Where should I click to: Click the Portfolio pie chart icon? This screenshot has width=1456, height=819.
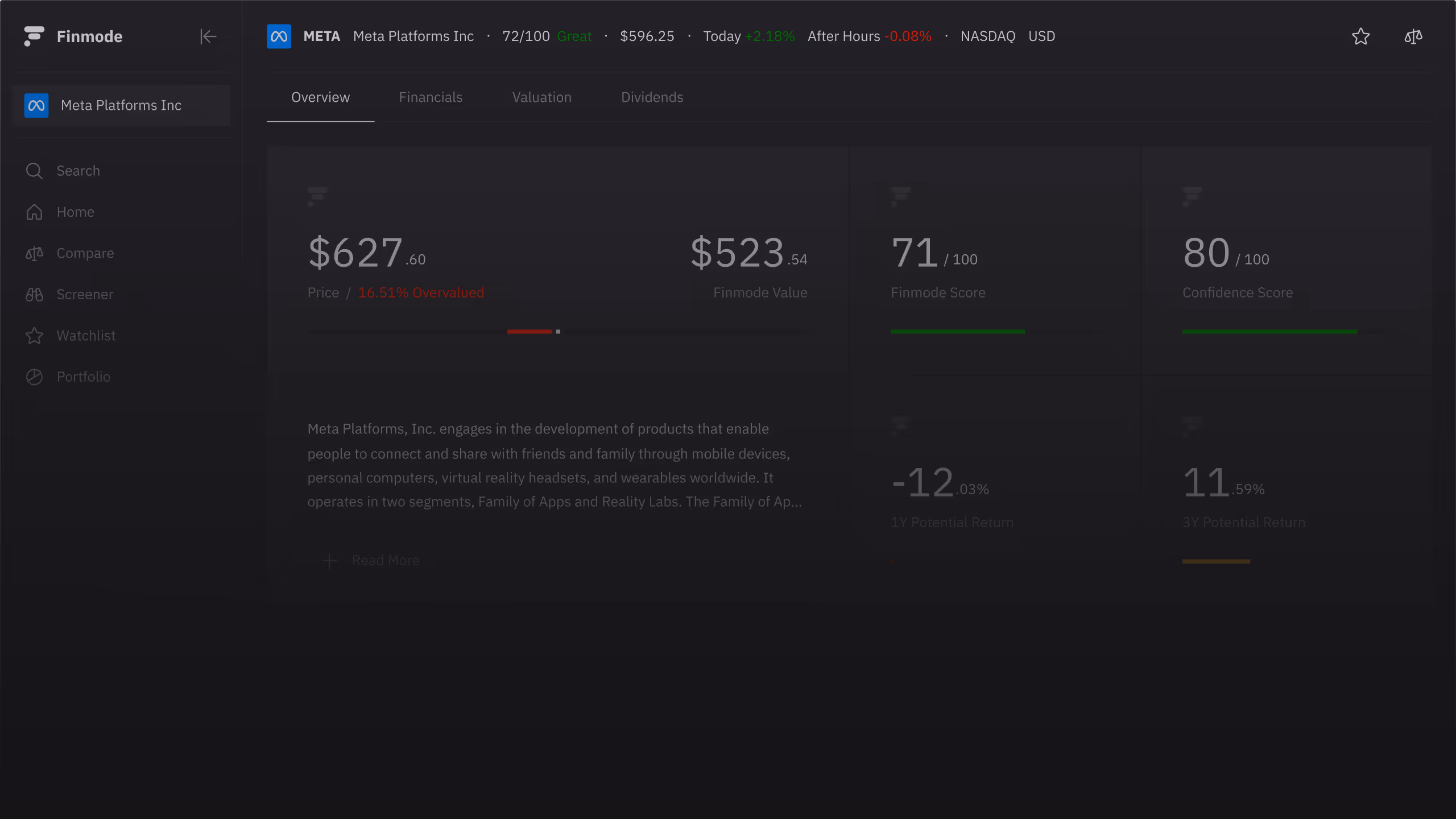pyautogui.click(x=34, y=377)
